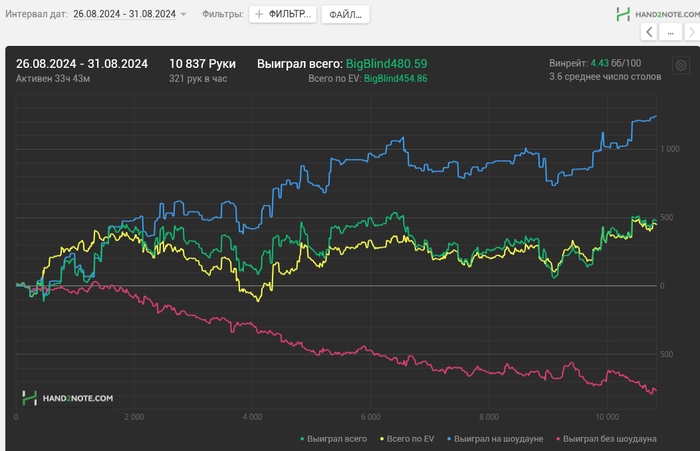Go to next page with right arrow
The width and height of the screenshot is (700, 451).
(691, 33)
